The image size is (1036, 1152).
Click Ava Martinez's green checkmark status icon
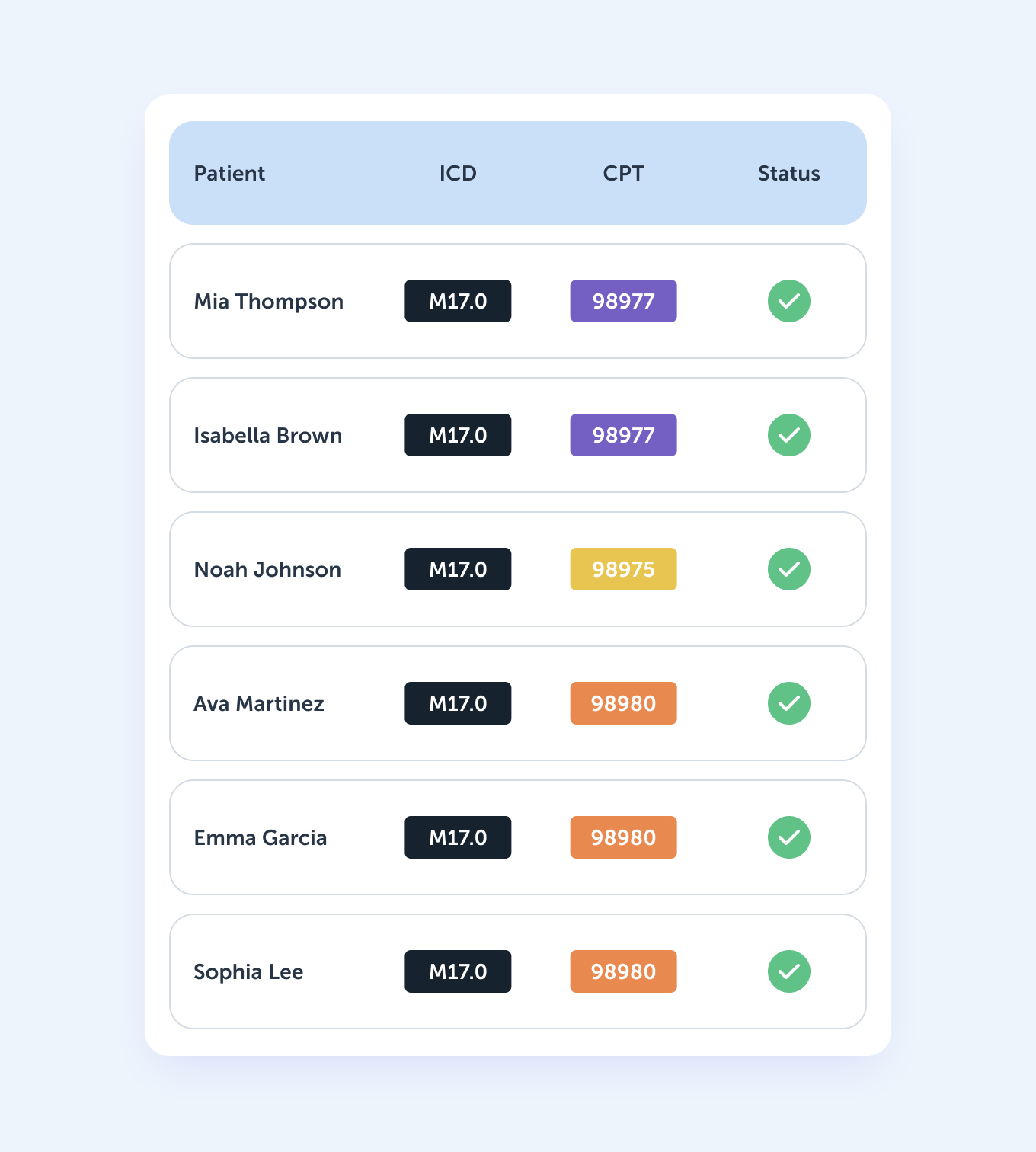click(x=788, y=703)
